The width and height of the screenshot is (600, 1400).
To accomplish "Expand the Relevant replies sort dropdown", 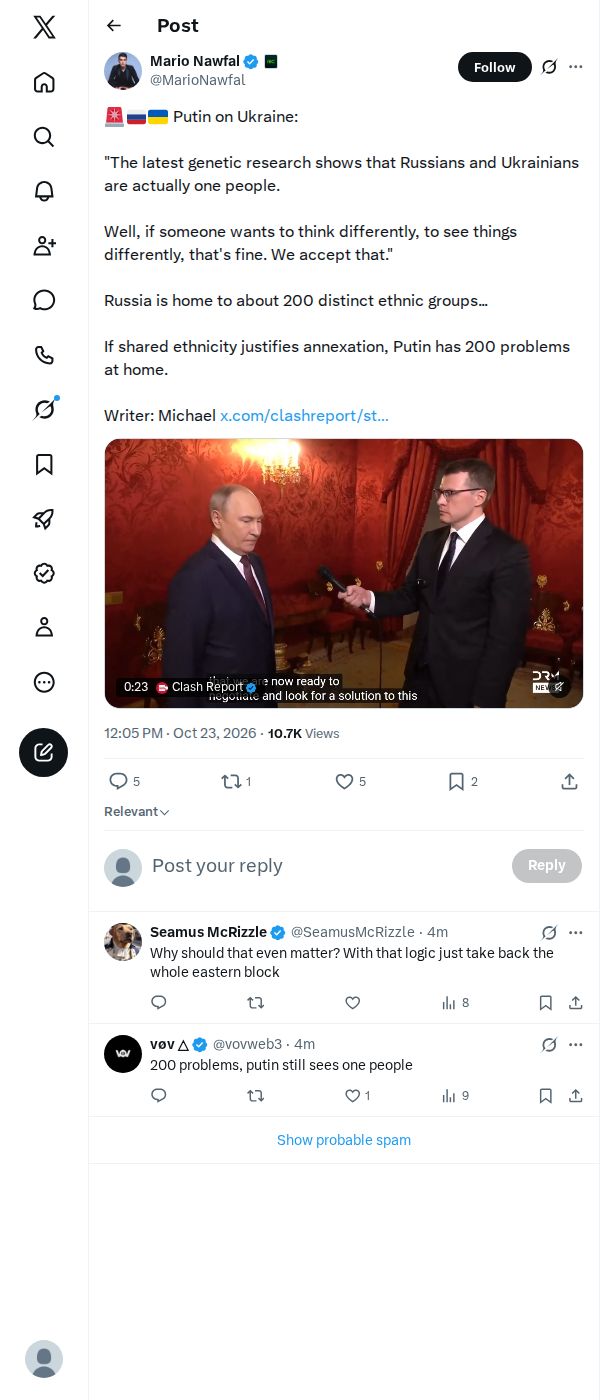I will click(137, 811).
